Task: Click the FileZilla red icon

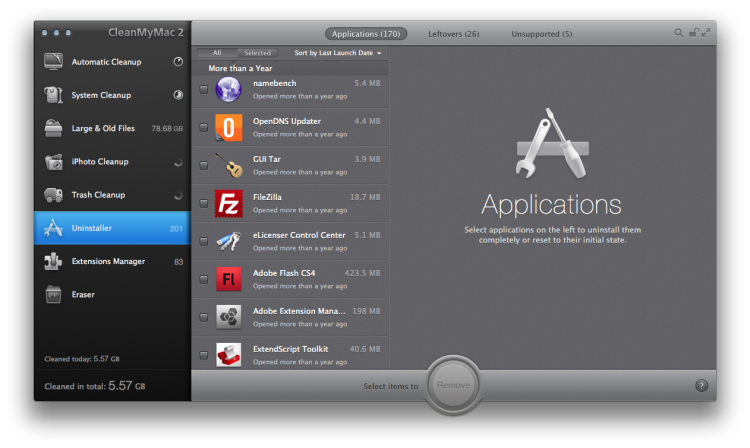Action: [x=228, y=203]
